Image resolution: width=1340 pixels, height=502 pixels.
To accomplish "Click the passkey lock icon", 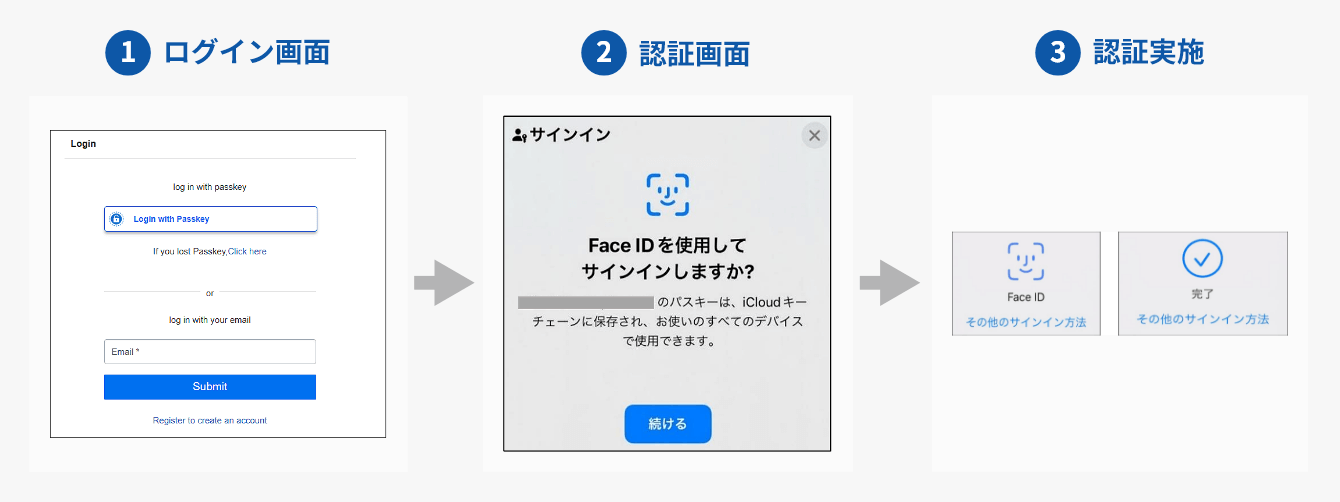I will click(116, 219).
